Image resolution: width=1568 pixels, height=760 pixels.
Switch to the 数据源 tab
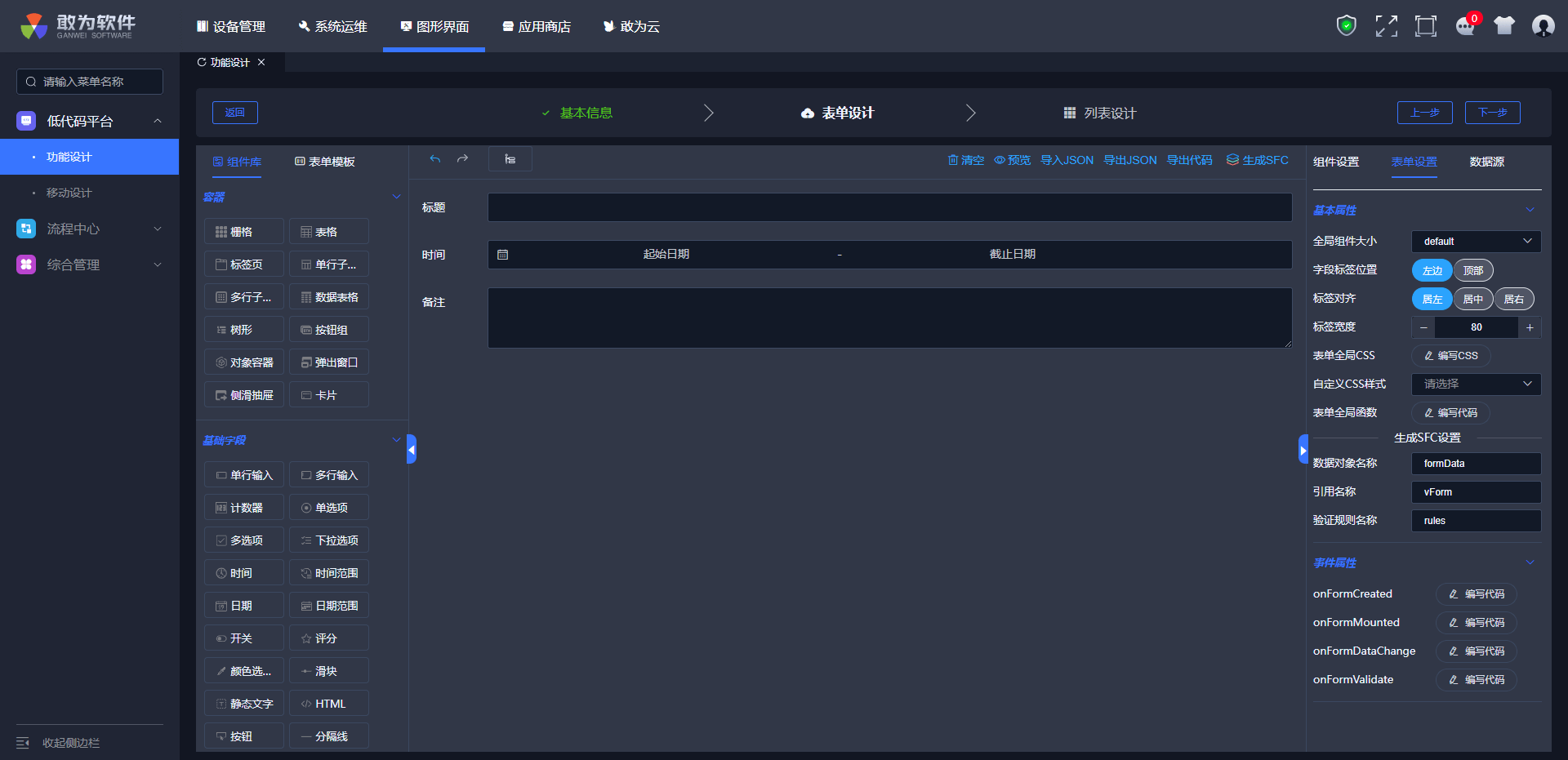pyautogui.click(x=1486, y=162)
